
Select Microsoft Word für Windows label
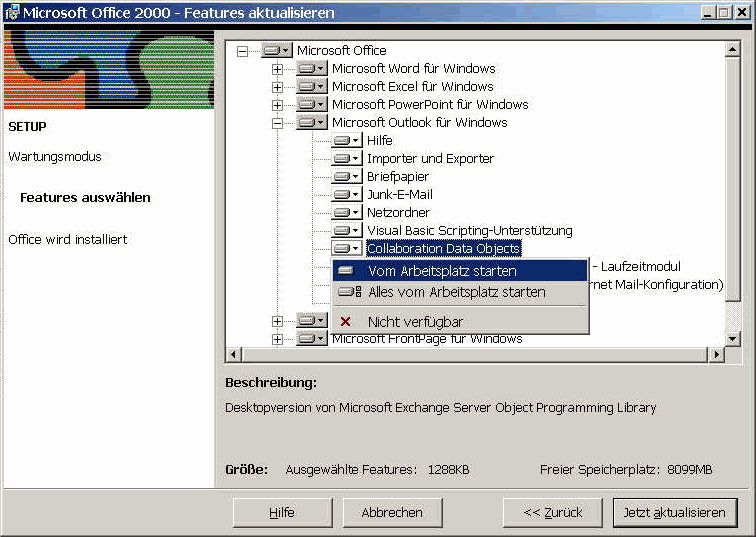tap(414, 68)
